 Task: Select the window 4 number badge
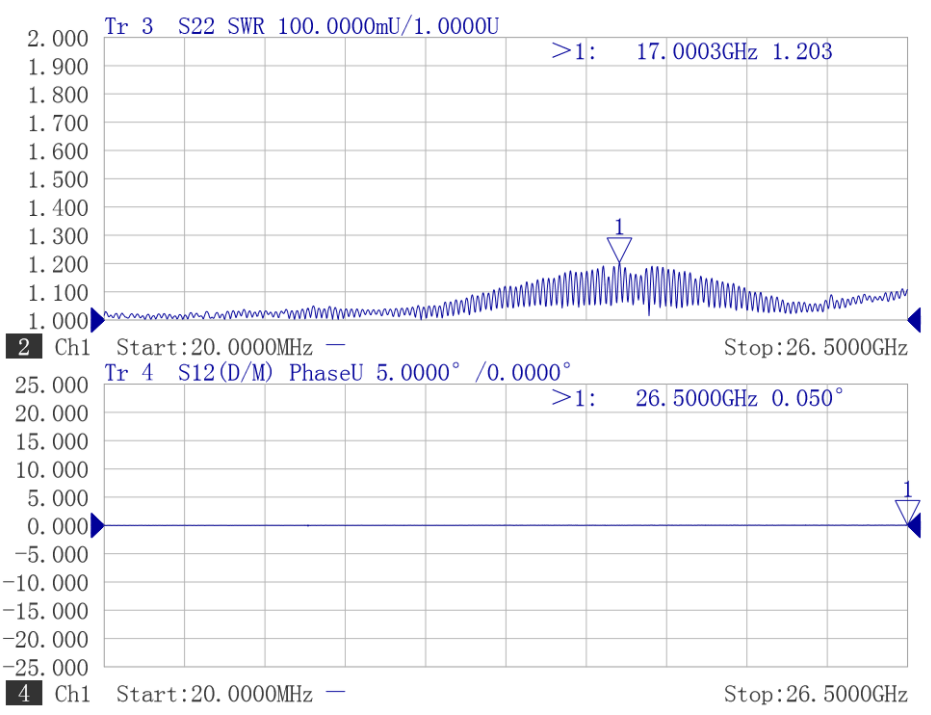[24, 694]
